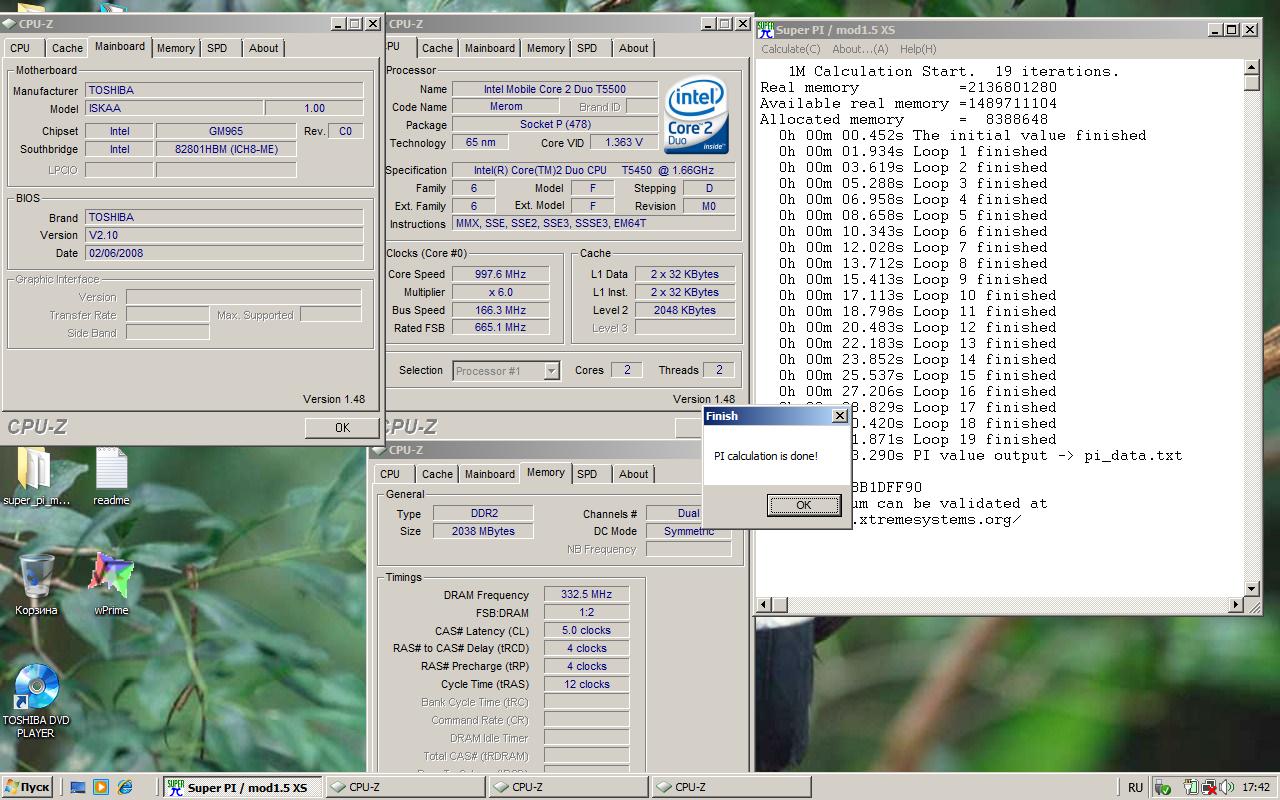This screenshot has height=800, width=1280.
Task: Click OK in the Finish dialog
Action: coord(803,505)
